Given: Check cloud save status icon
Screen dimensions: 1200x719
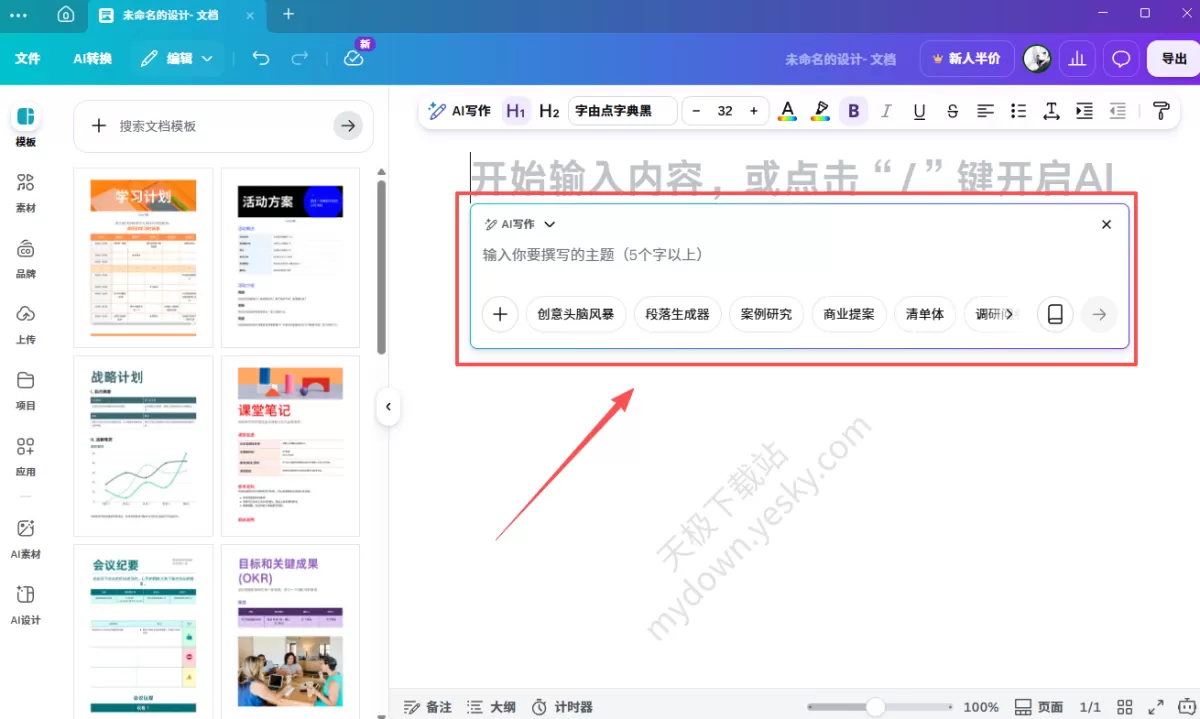Looking at the screenshot, I should tap(354, 58).
